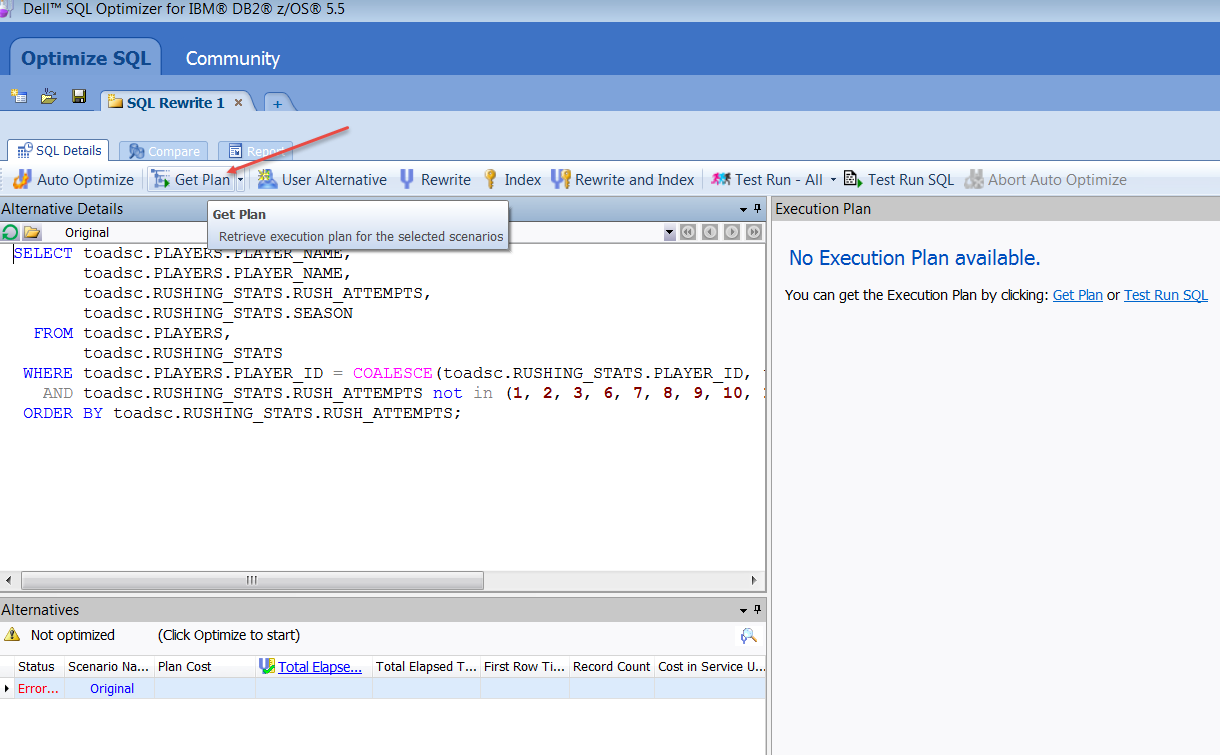Click the Cost in Service Units column header
Image resolution: width=1220 pixels, height=755 pixels.
click(x=710, y=667)
